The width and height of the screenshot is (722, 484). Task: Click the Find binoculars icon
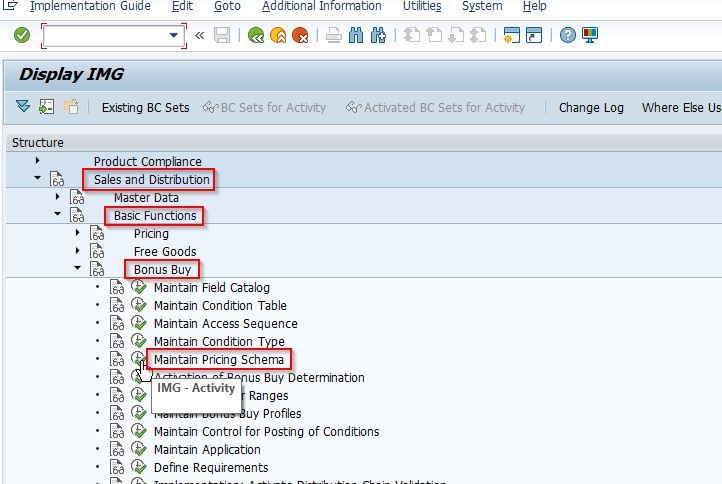coord(355,35)
